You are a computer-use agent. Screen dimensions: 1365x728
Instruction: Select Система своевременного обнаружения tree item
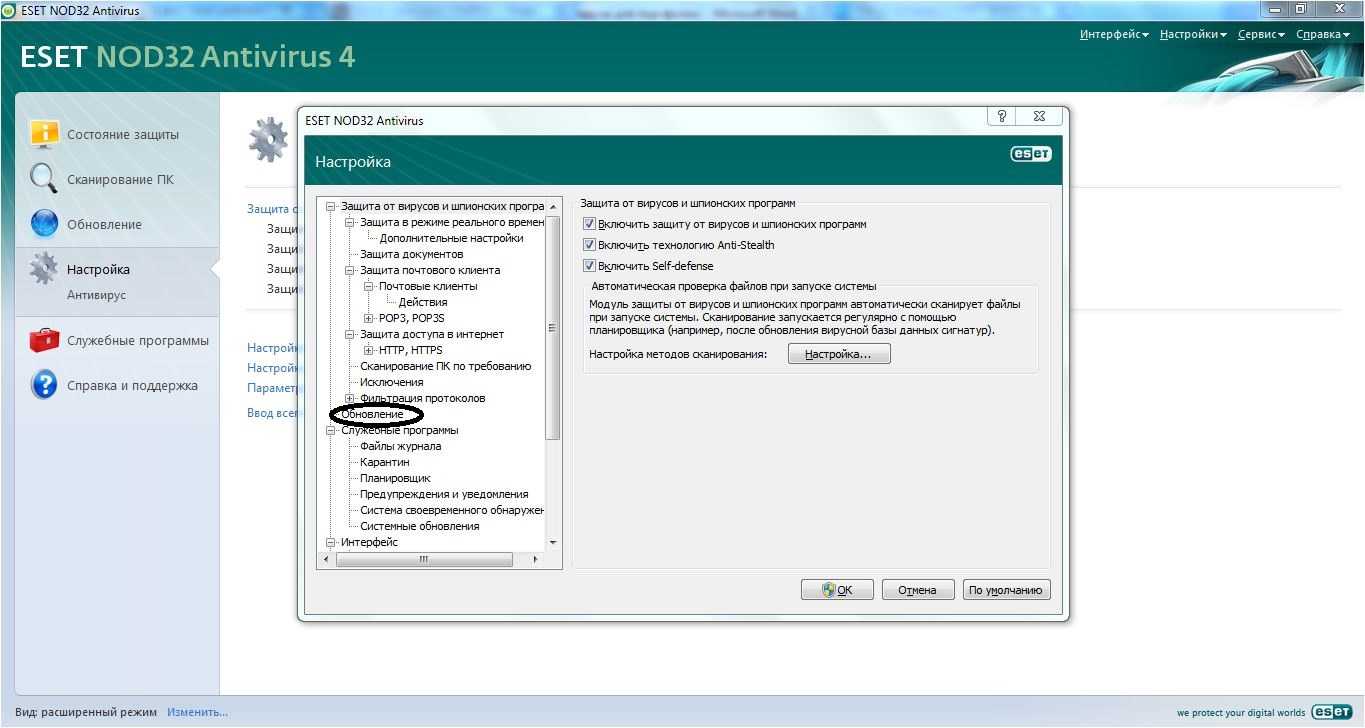click(452, 510)
